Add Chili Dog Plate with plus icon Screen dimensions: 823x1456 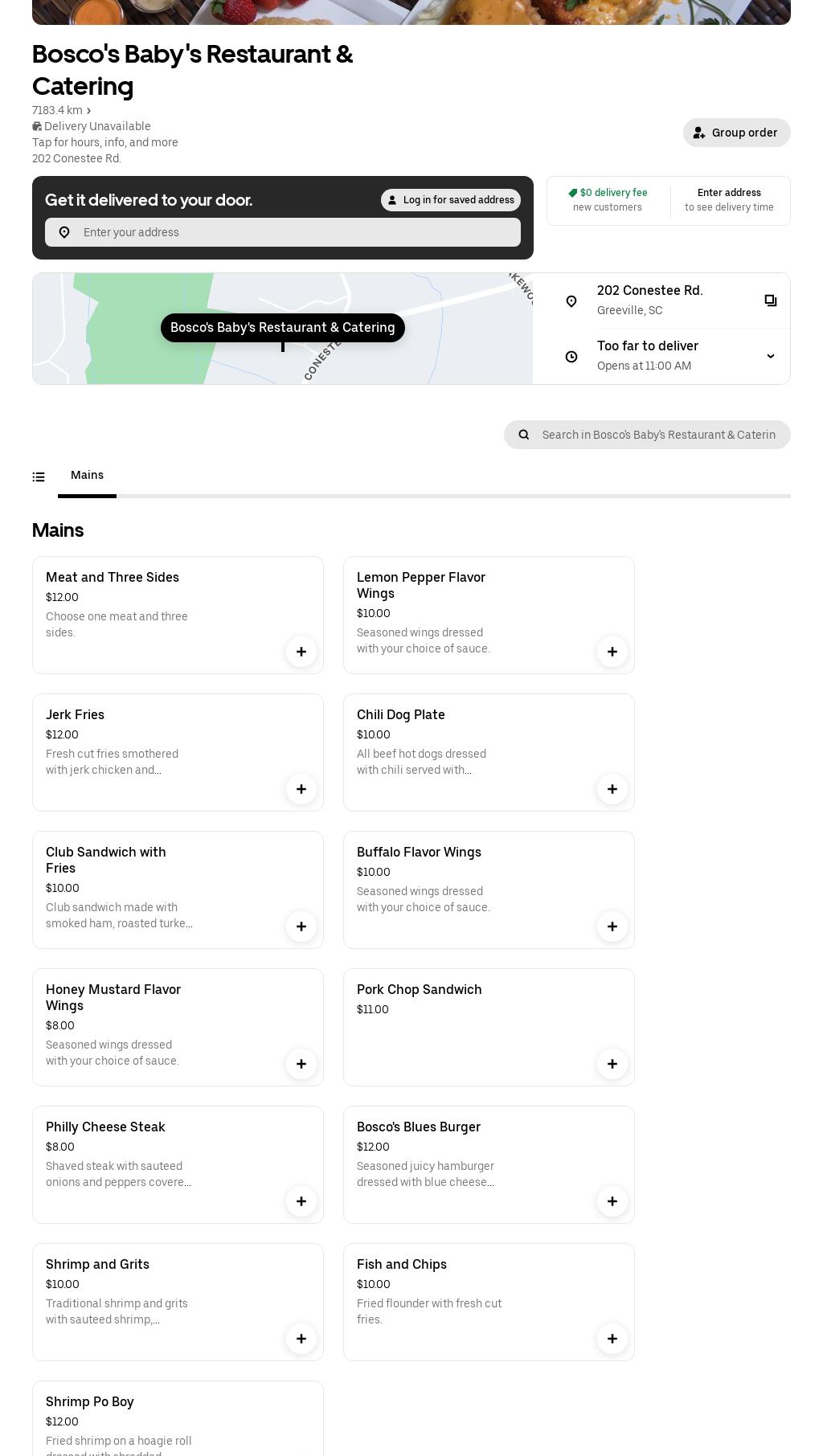(x=612, y=789)
